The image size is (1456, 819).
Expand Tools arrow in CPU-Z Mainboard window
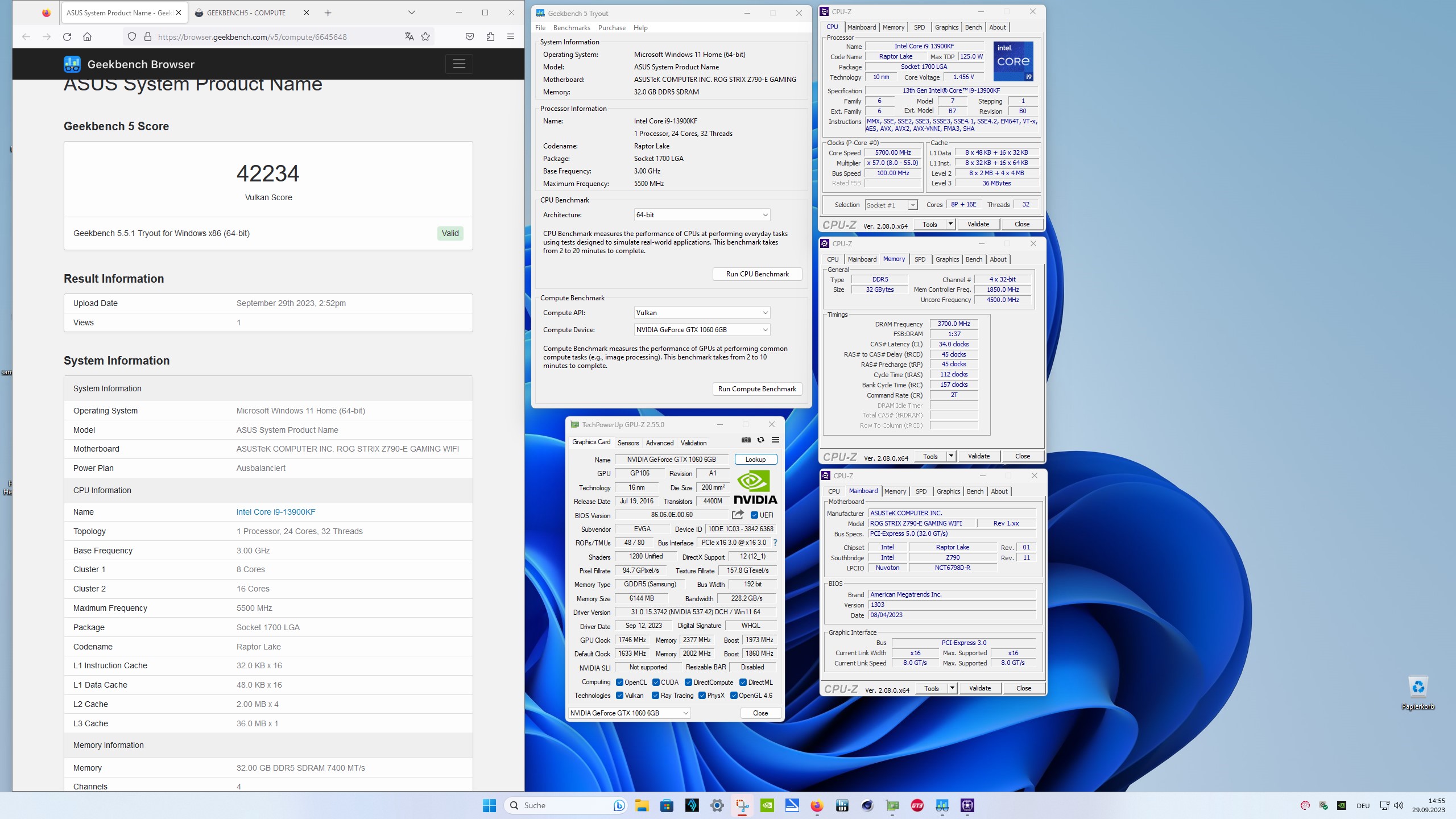952,688
